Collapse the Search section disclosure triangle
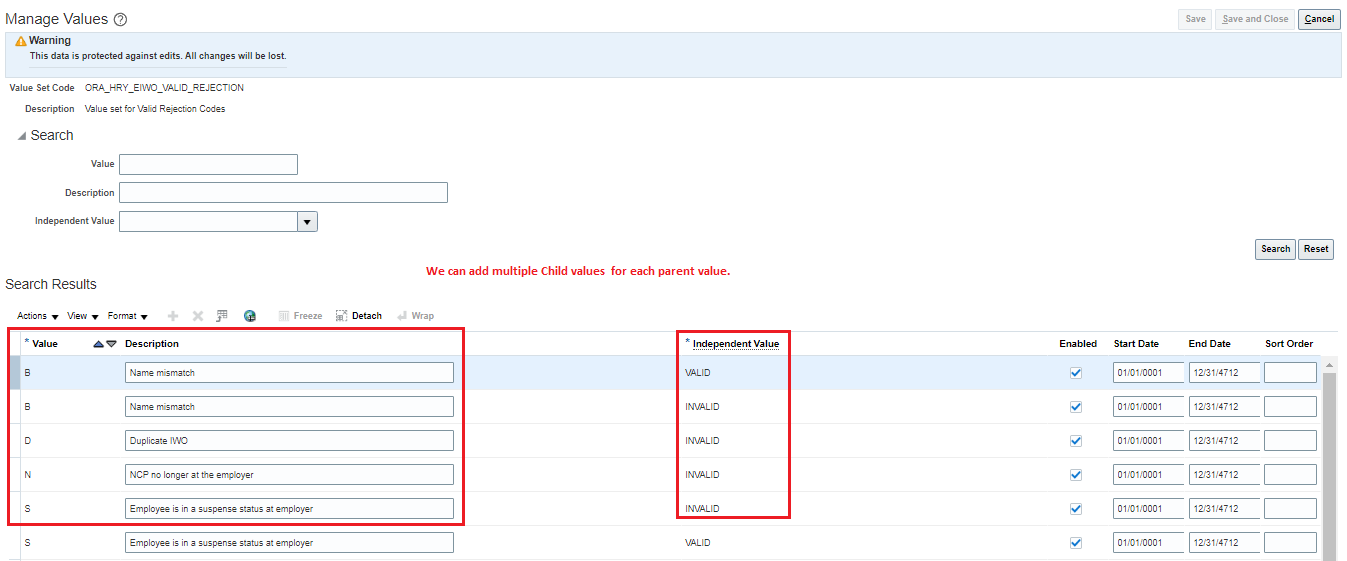This screenshot has height=561, width=1347. pyautogui.click(x=22, y=136)
